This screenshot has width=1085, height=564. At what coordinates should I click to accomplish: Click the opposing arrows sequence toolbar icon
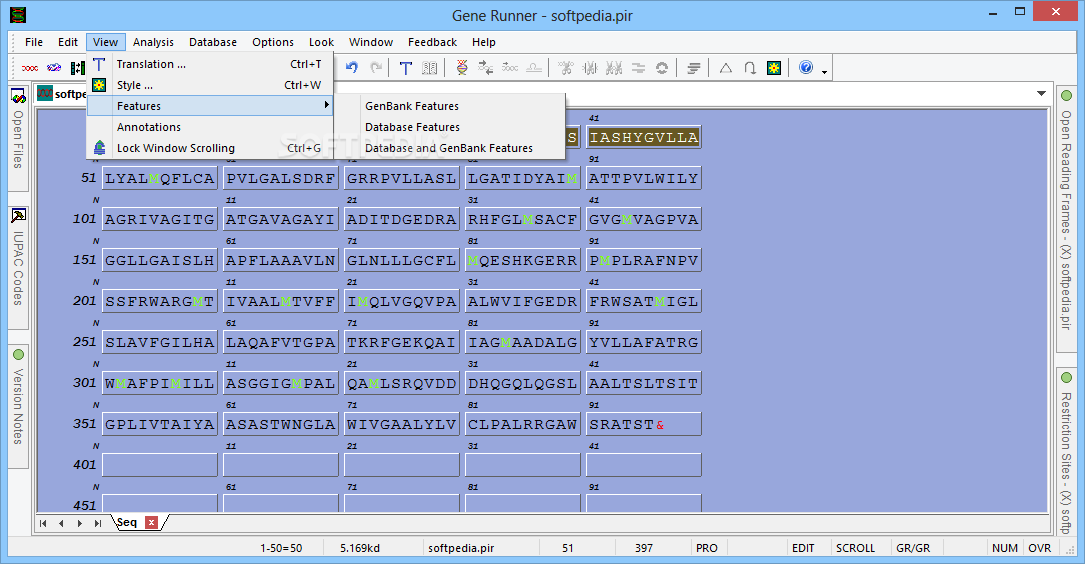[486, 67]
